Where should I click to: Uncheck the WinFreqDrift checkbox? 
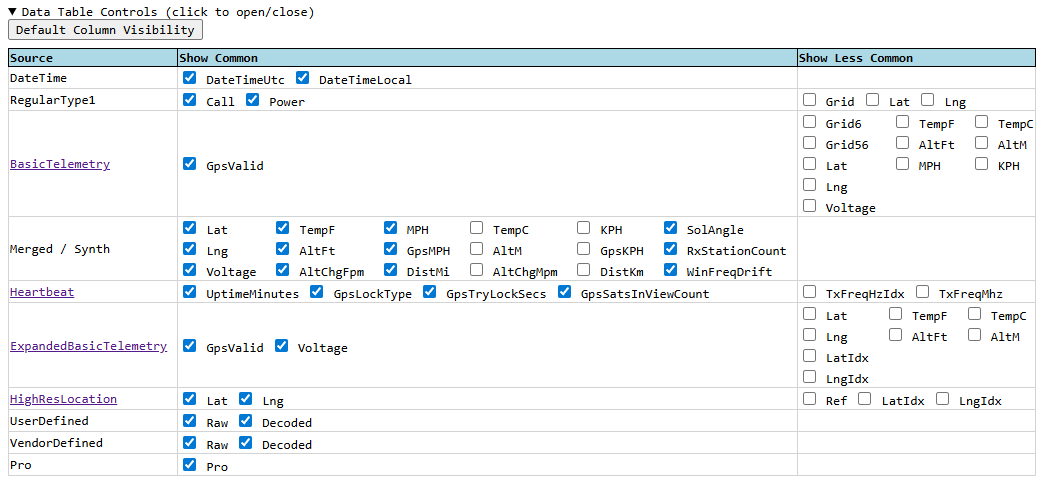[x=671, y=270]
